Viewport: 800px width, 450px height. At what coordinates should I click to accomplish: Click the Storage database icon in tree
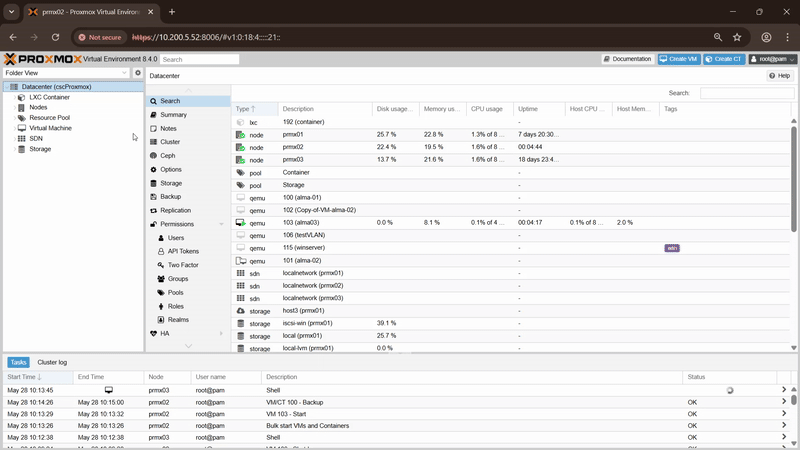coord(21,149)
